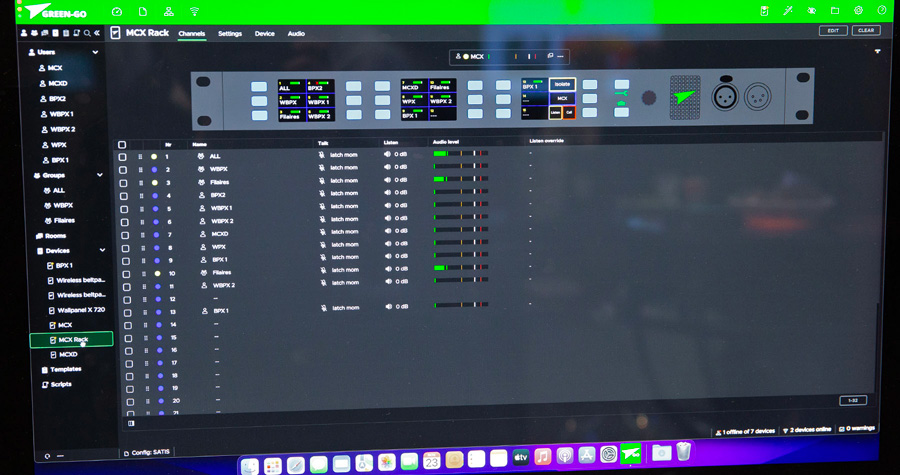Open the folder icon in top bar
This screenshot has height=475, width=900.
click(x=835, y=11)
